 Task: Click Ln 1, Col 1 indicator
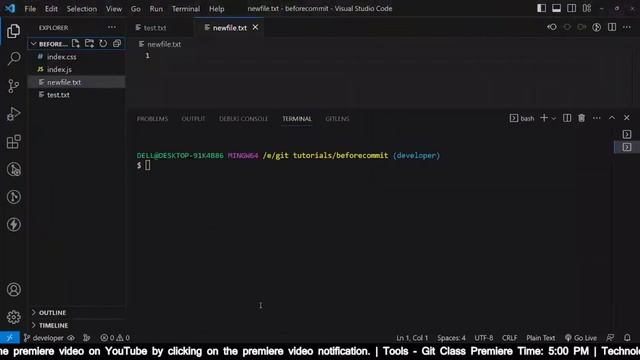412,338
